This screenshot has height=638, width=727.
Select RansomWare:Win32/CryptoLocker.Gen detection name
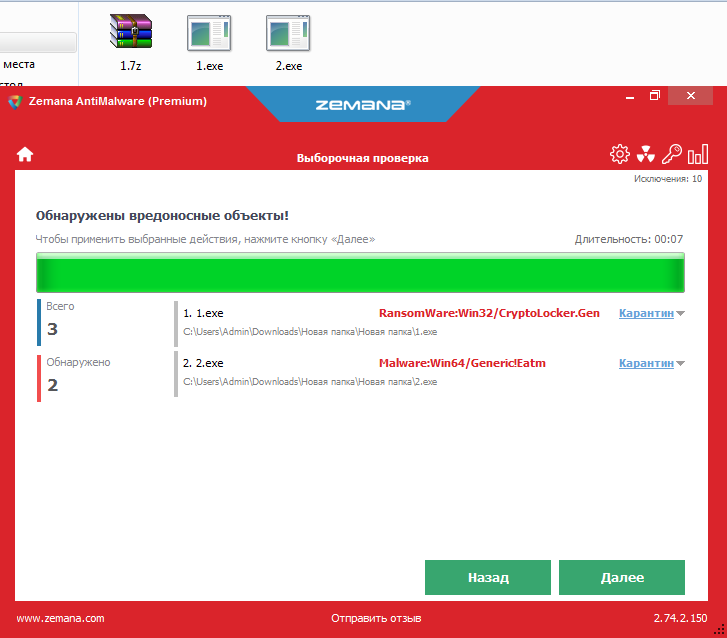(489, 313)
